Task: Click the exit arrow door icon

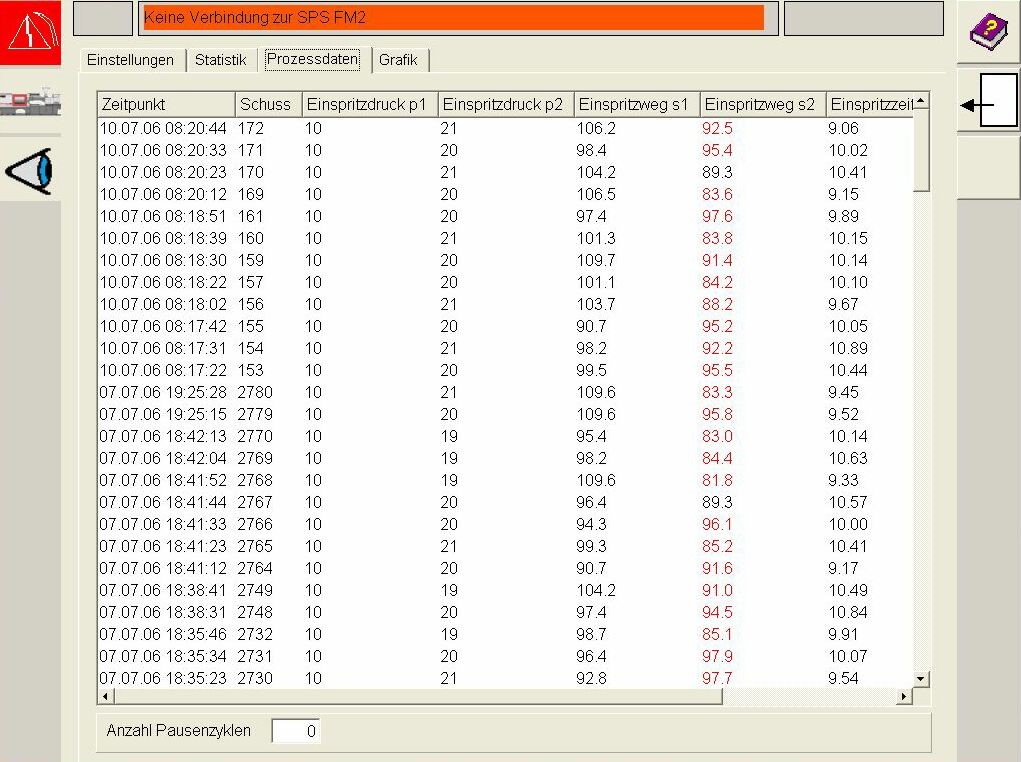Action: [988, 103]
